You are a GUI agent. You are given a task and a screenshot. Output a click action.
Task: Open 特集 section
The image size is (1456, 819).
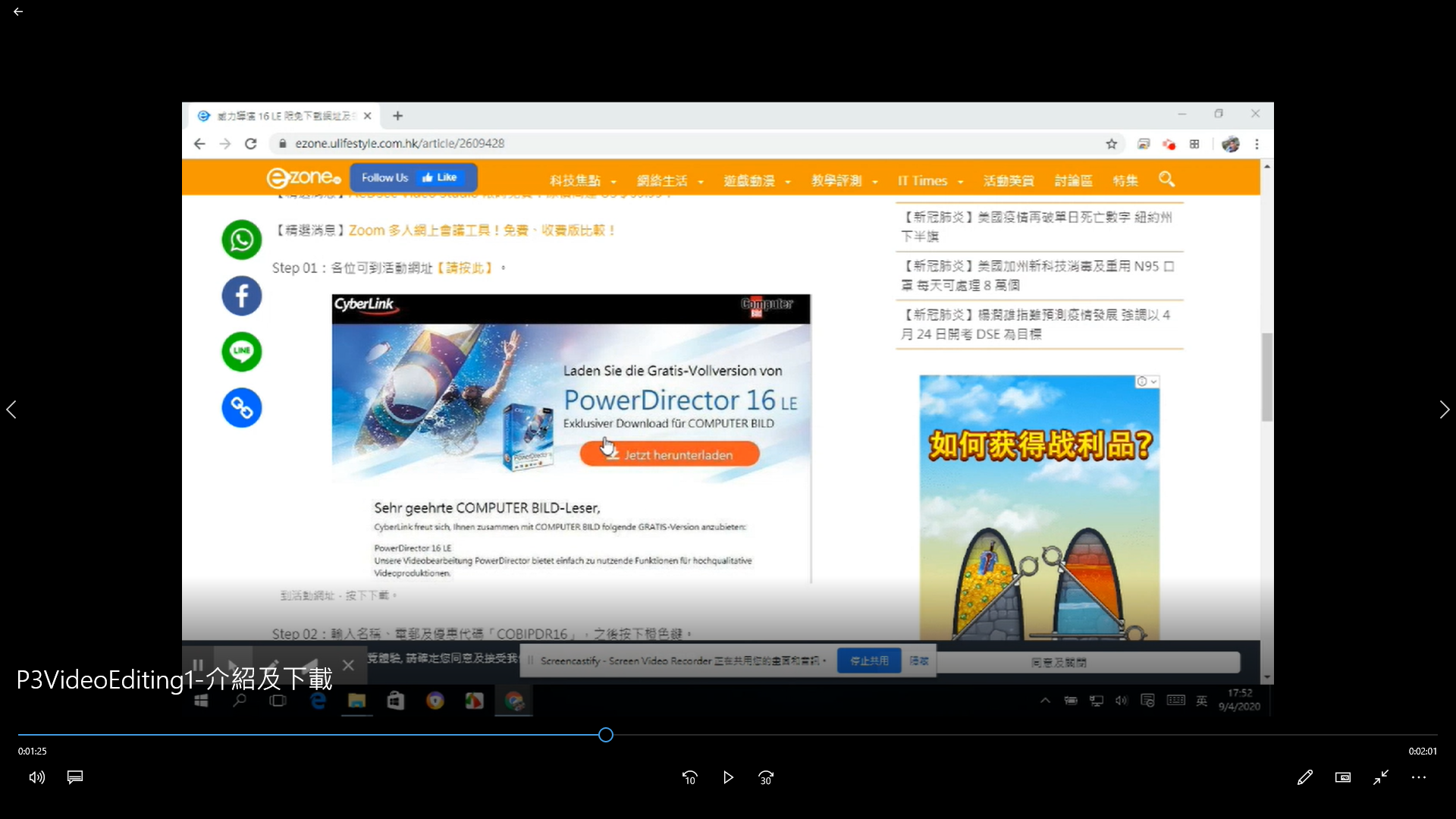[1125, 181]
